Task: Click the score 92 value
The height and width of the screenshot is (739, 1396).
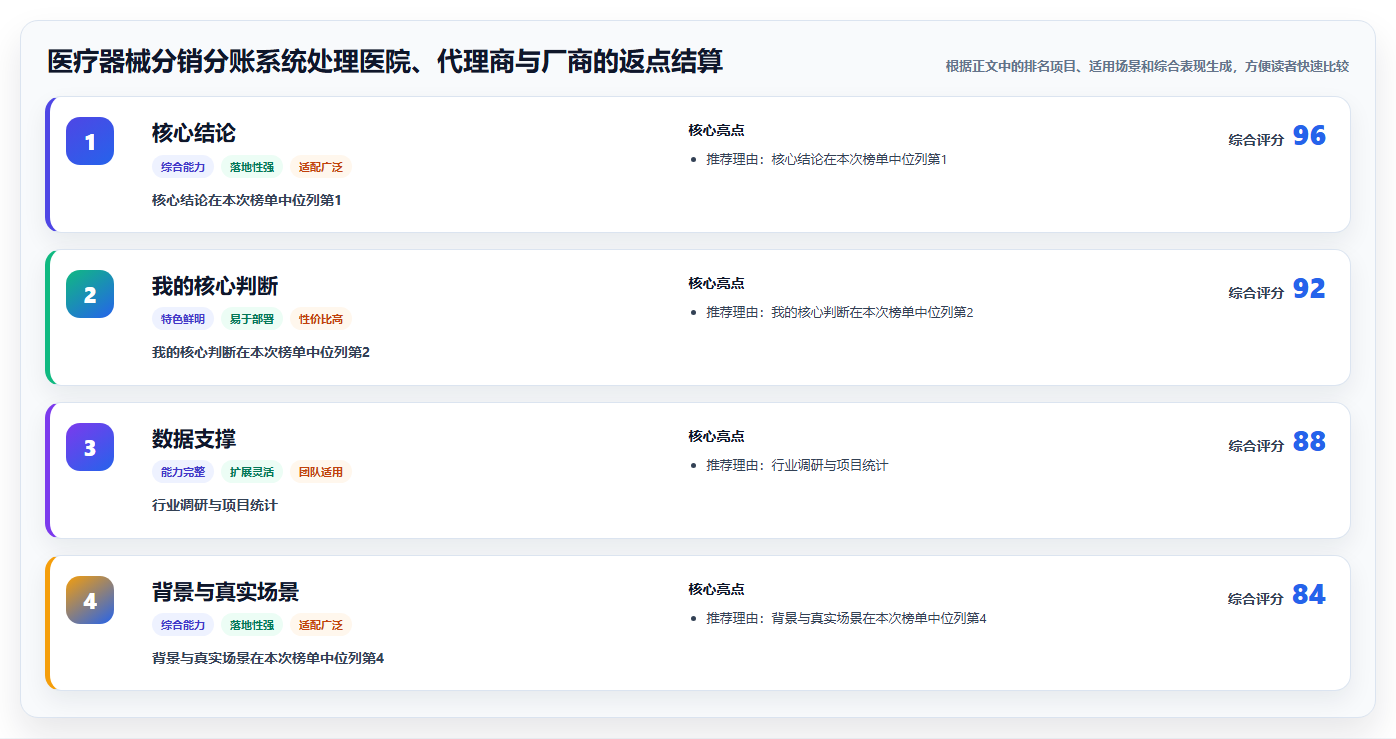Action: pos(1309,289)
